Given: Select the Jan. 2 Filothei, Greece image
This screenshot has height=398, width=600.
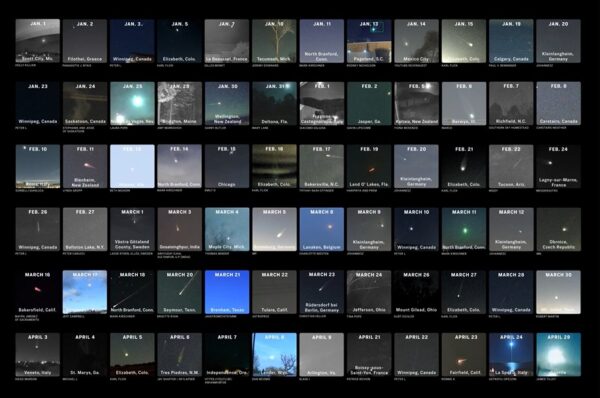Looking at the screenshot, I should pos(85,41).
